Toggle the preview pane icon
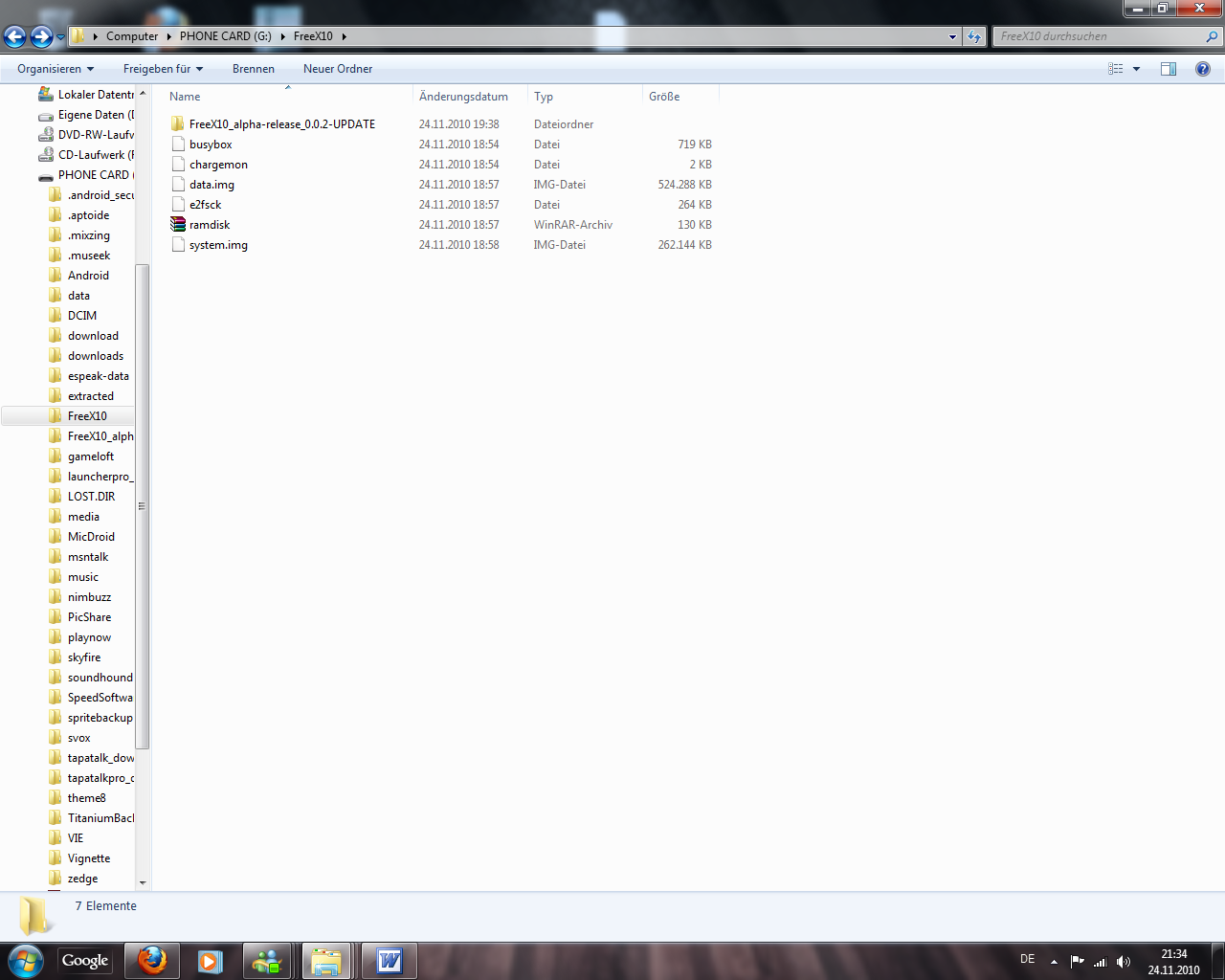Viewport: 1225px width, 980px height. (x=1169, y=69)
